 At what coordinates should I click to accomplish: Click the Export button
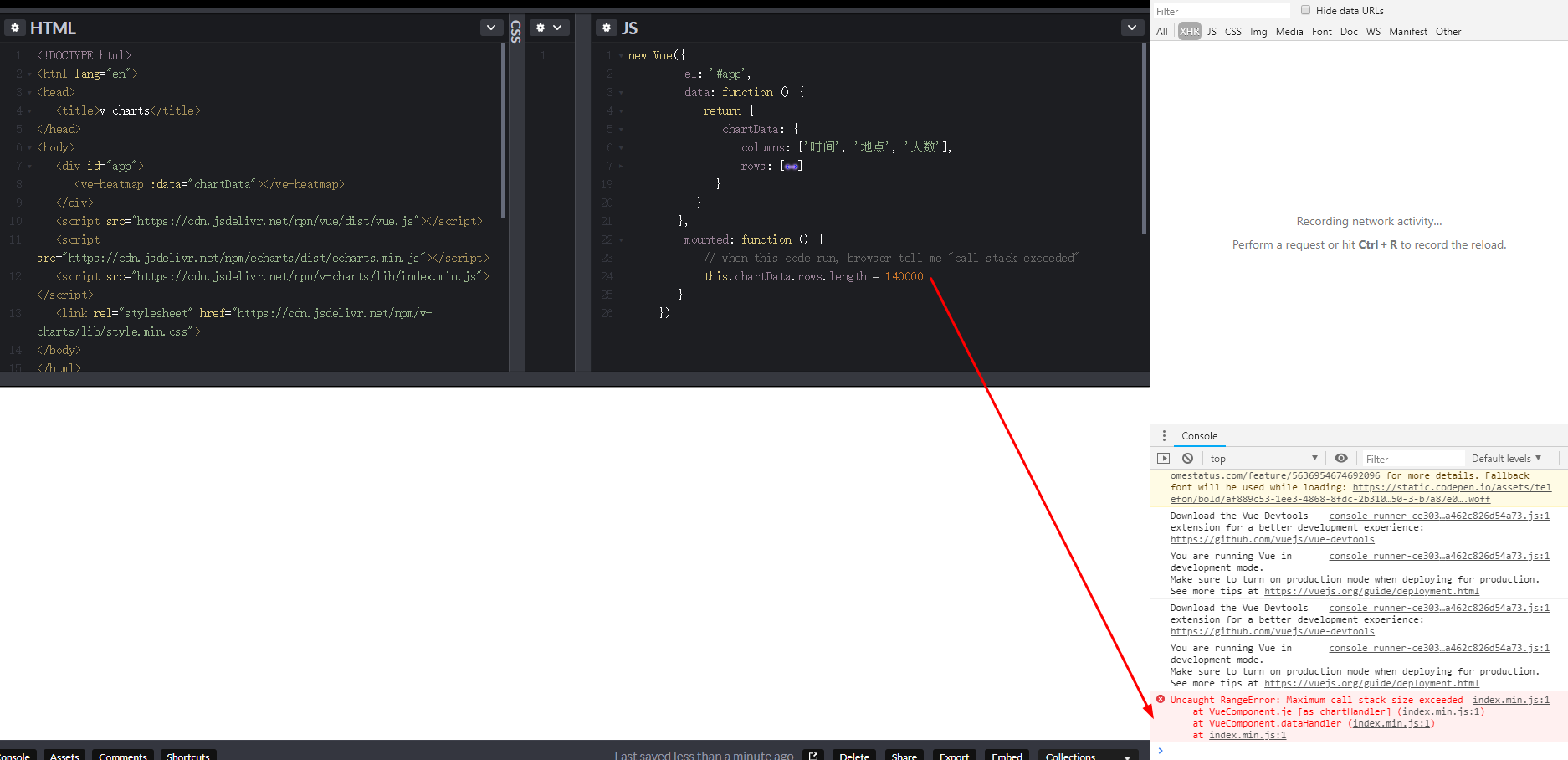click(954, 755)
